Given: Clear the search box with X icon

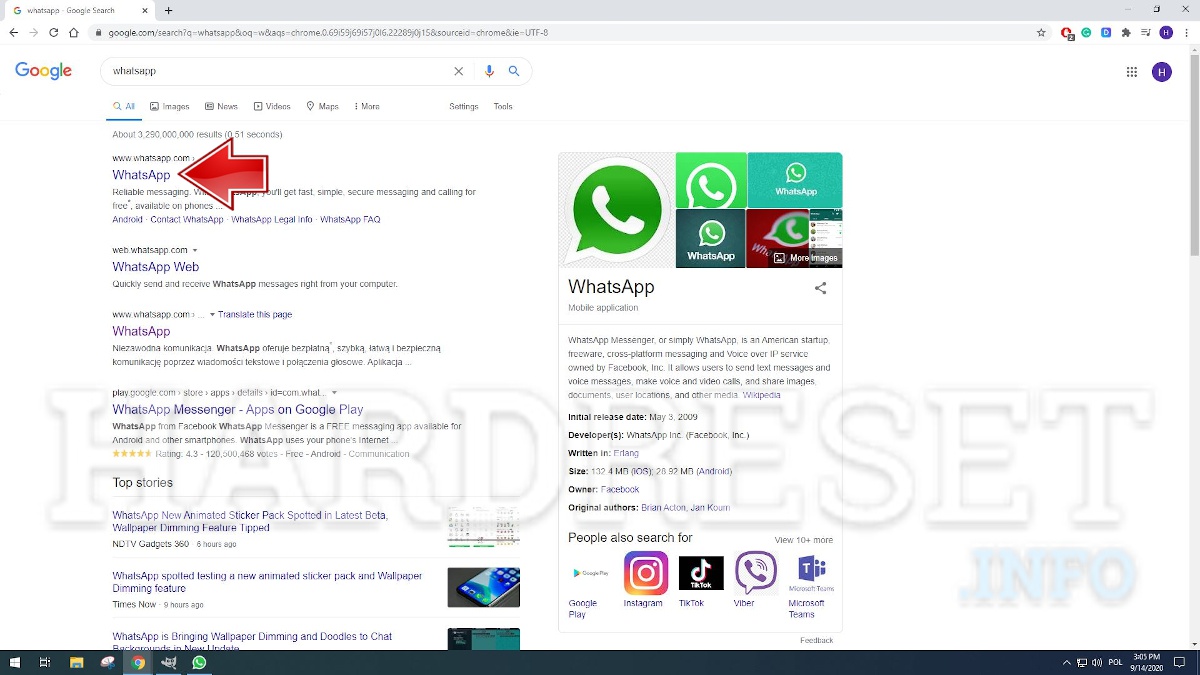Looking at the screenshot, I should 459,71.
